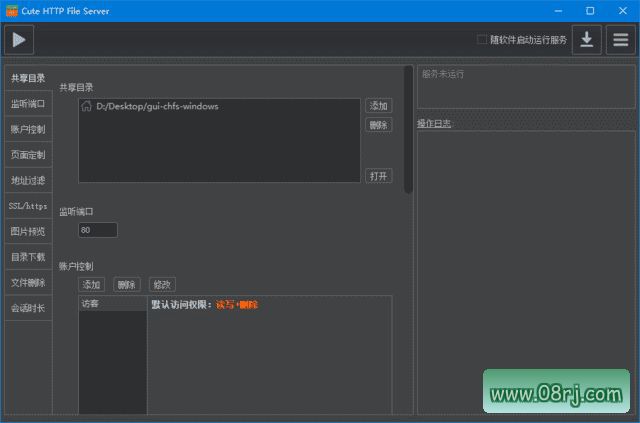This screenshot has height=423, width=640.
Task: Click the settings panel vertical scrollbar
Action: pos(408,129)
